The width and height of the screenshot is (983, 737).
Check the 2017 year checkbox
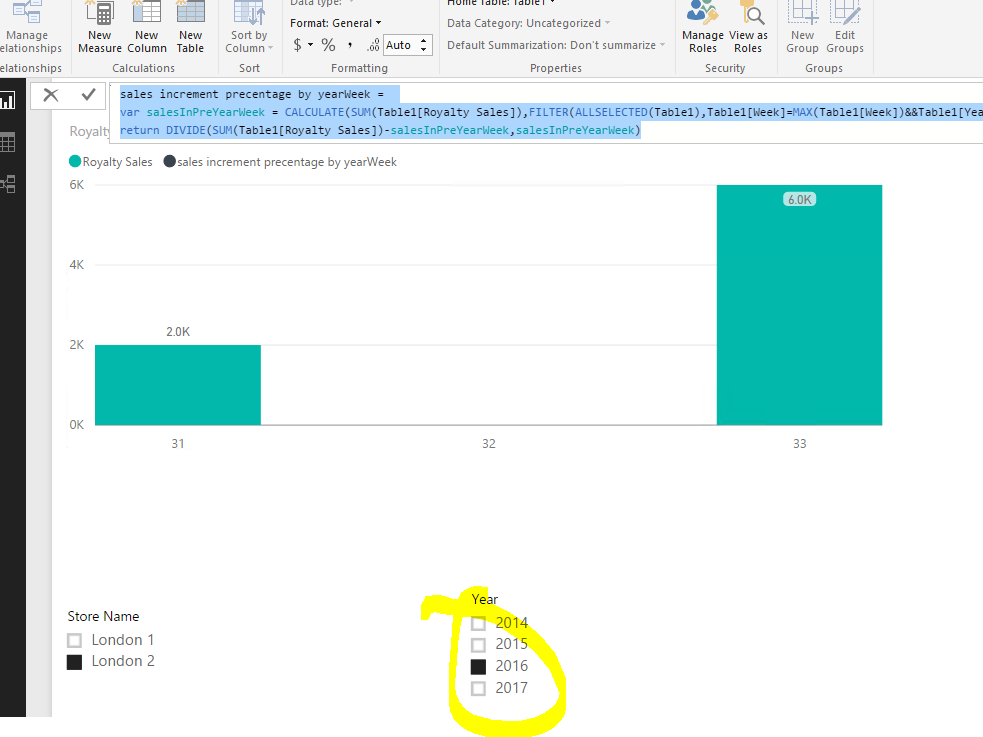478,689
